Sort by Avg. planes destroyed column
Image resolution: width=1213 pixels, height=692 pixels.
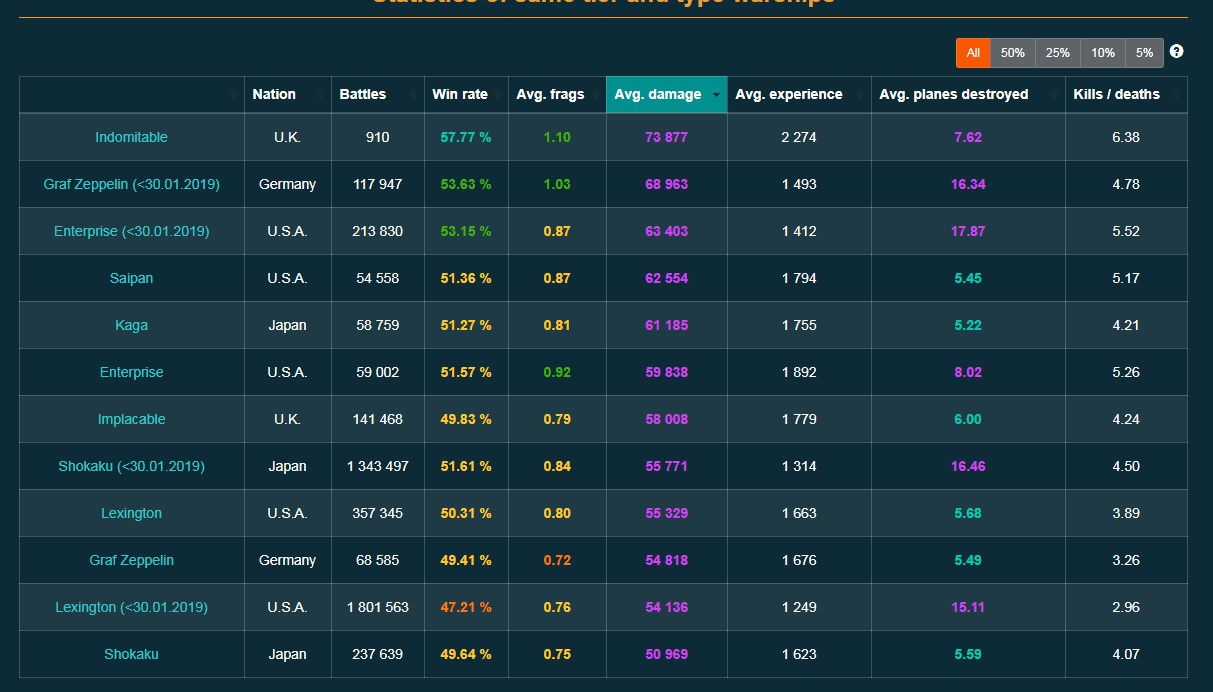pyautogui.click(x=968, y=95)
